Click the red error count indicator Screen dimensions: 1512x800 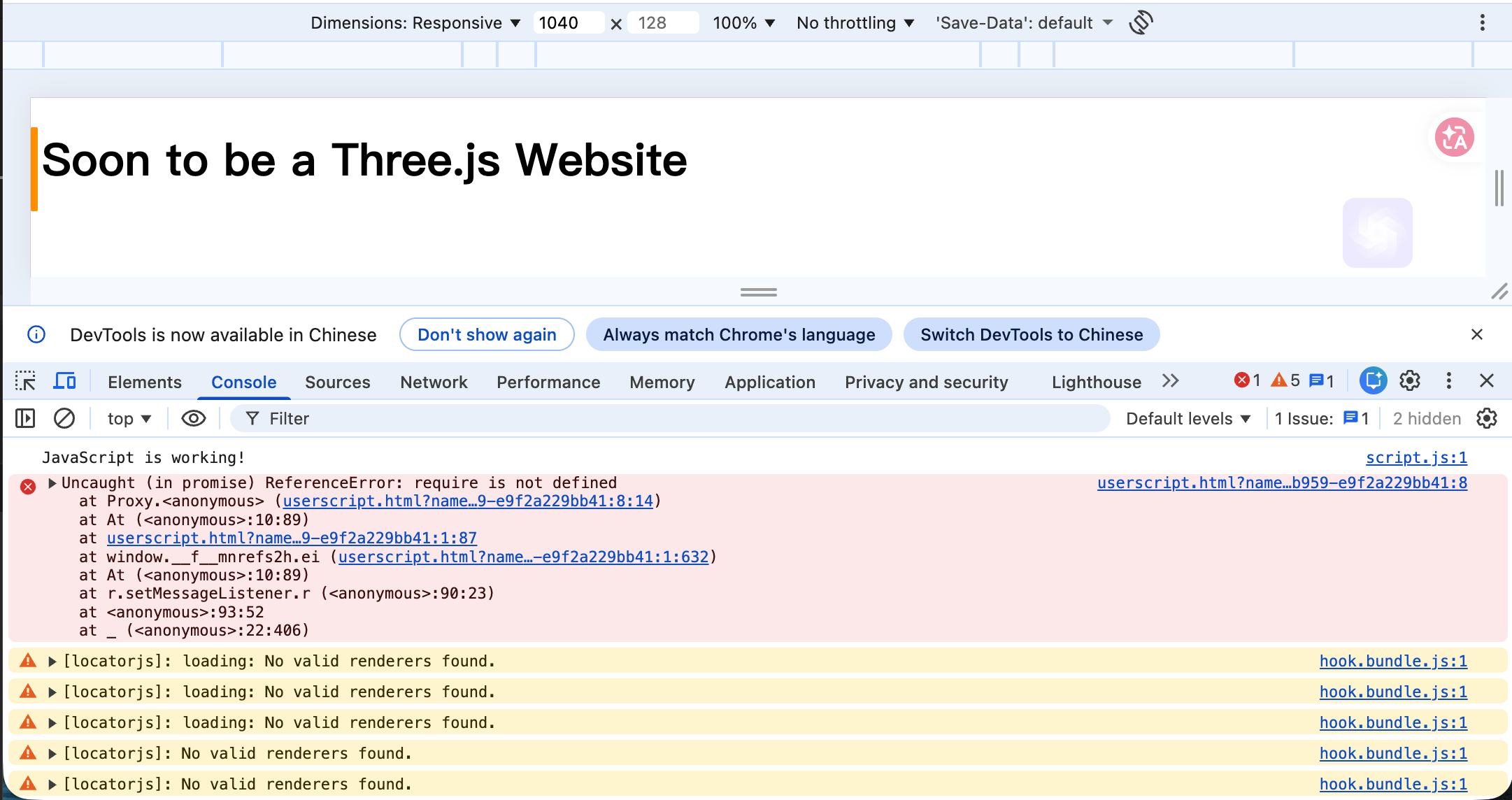pyautogui.click(x=1247, y=380)
